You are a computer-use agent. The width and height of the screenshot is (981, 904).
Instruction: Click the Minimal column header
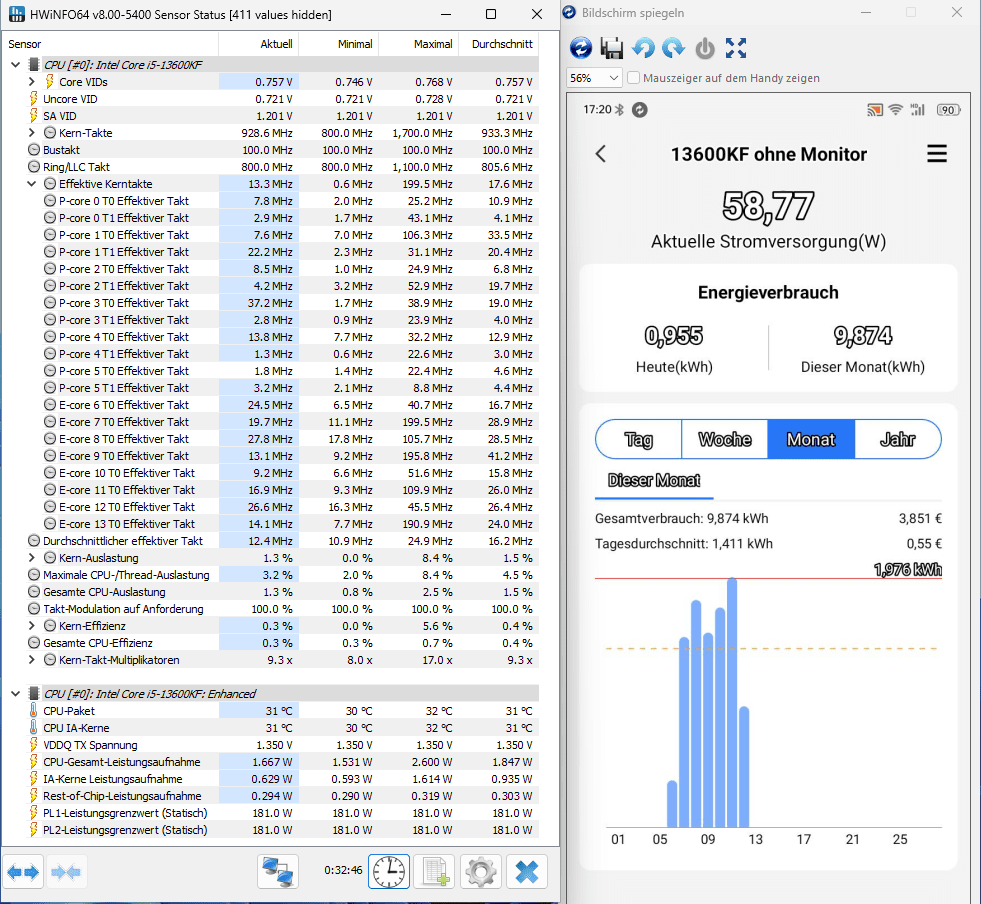pyautogui.click(x=338, y=44)
